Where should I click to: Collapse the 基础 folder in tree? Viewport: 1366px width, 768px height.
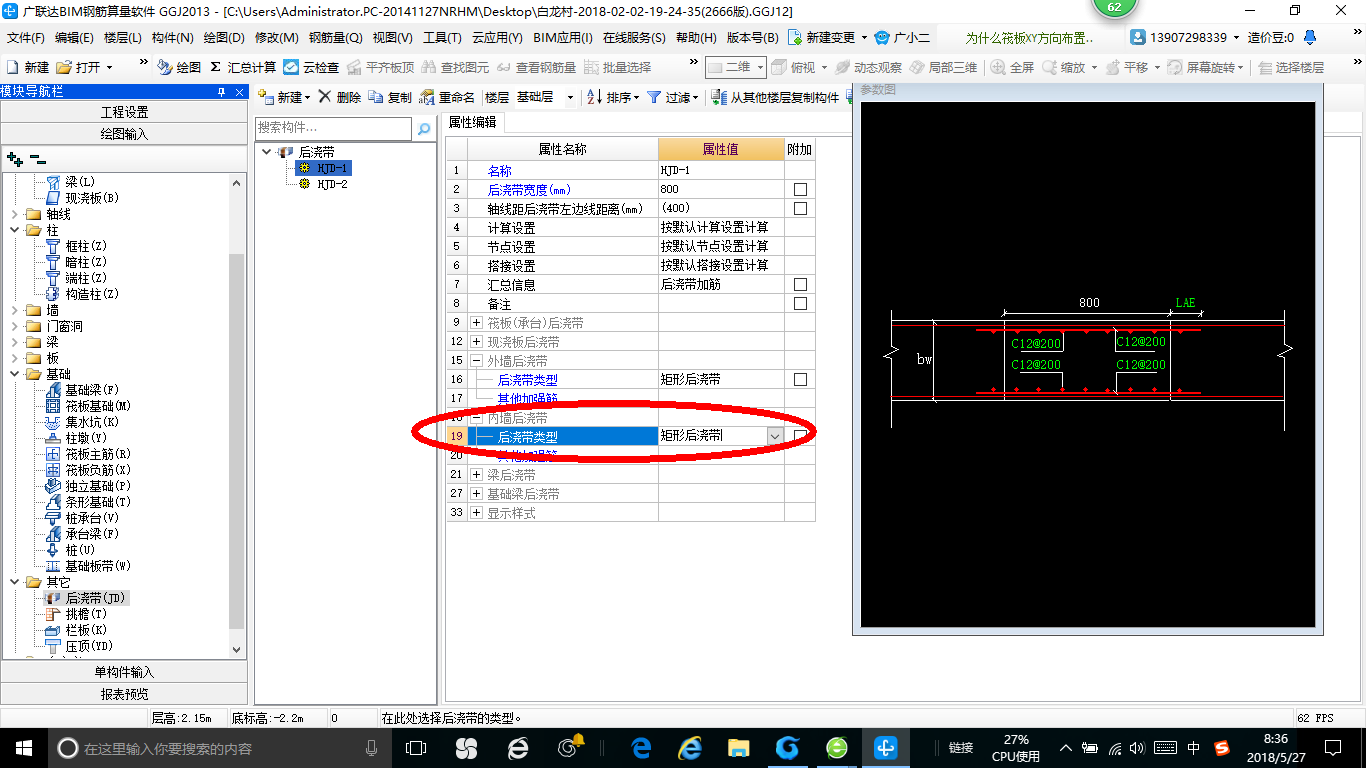(x=14, y=374)
